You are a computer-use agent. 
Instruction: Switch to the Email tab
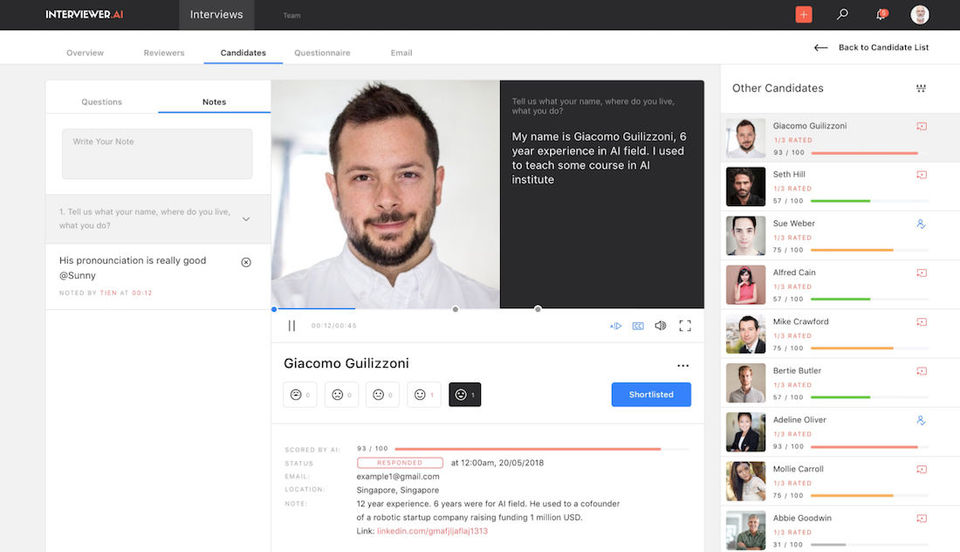[401, 53]
